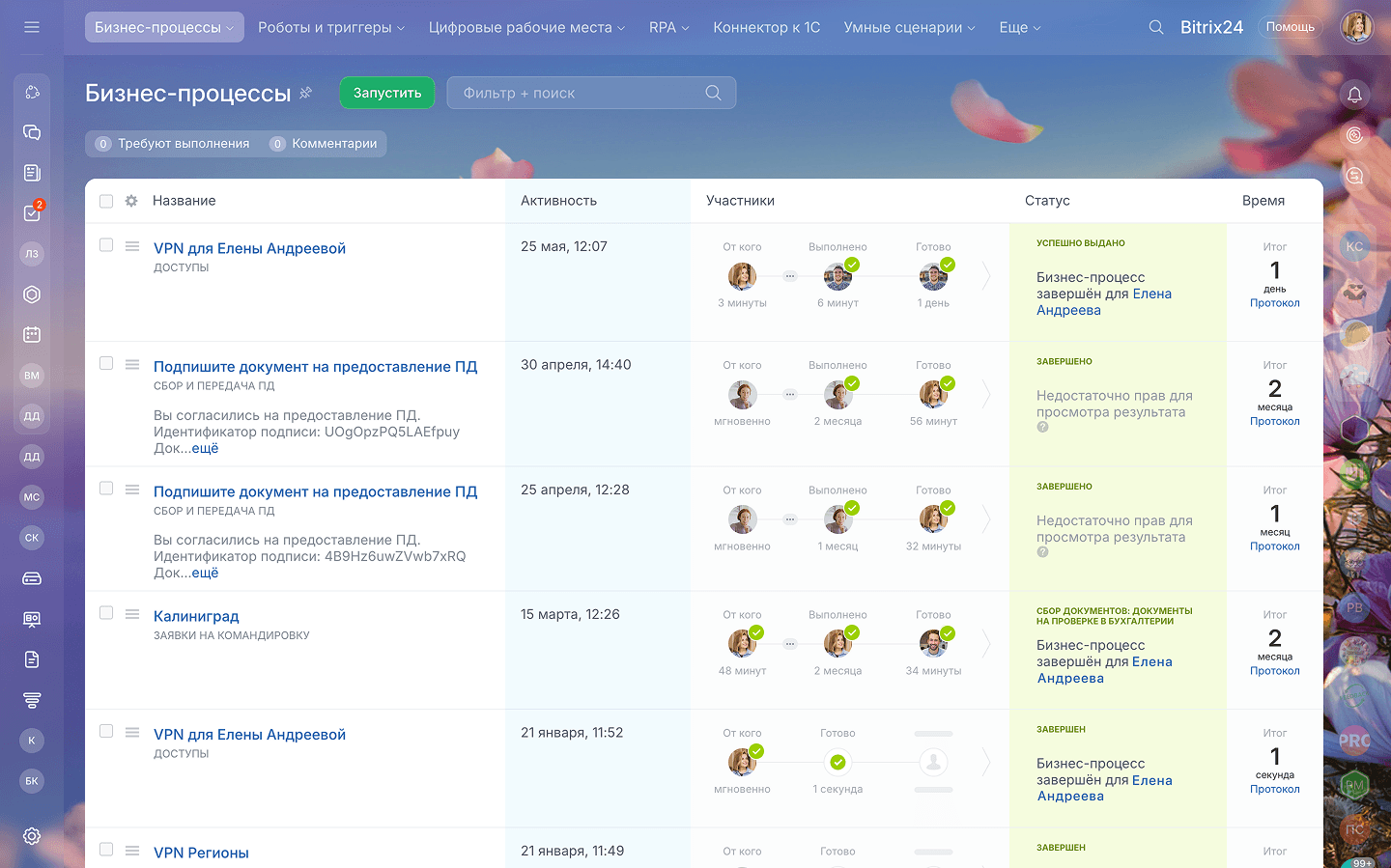The height and width of the screenshot is (868, 1391).
Task: Open the БК avatar in left sidebar
Action: [32, 781]
